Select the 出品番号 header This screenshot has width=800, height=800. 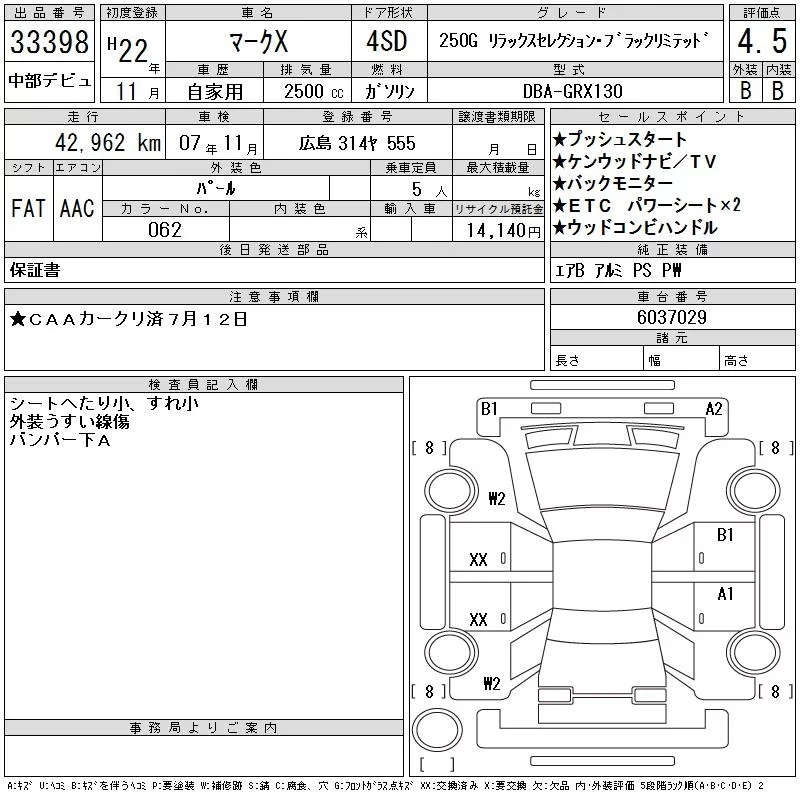pyautogui.click(x=49, y=13)
